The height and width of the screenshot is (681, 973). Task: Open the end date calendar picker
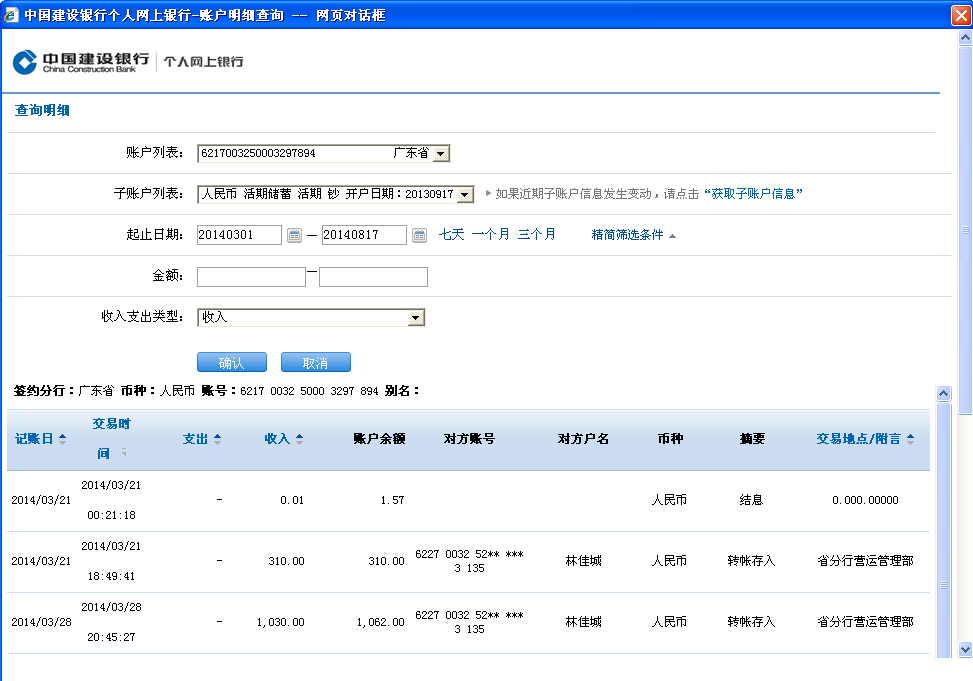(419, 235)
